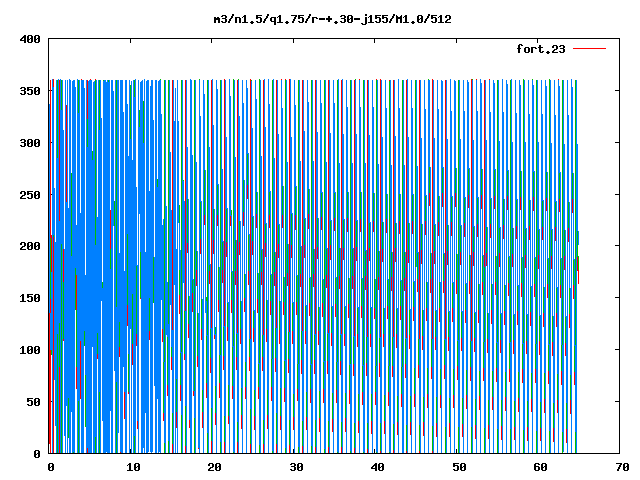Screen dimensions: 640x480
Task: Click the y-axis label 150
Action: click(x=30, y=298)
